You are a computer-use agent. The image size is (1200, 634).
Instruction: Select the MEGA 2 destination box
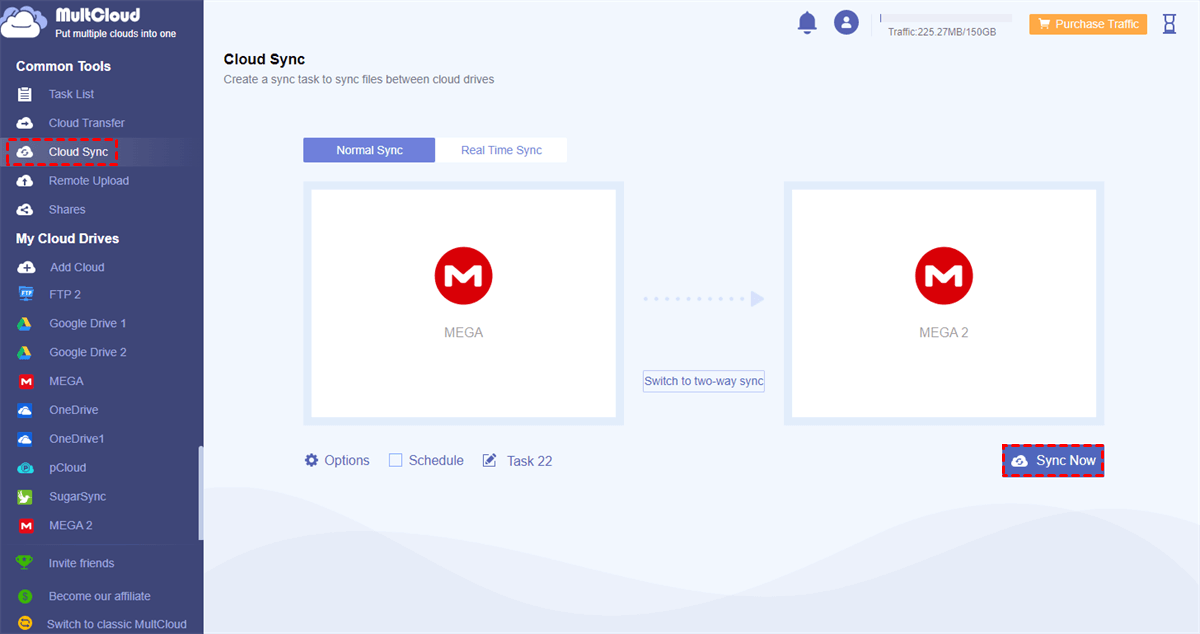944,303
